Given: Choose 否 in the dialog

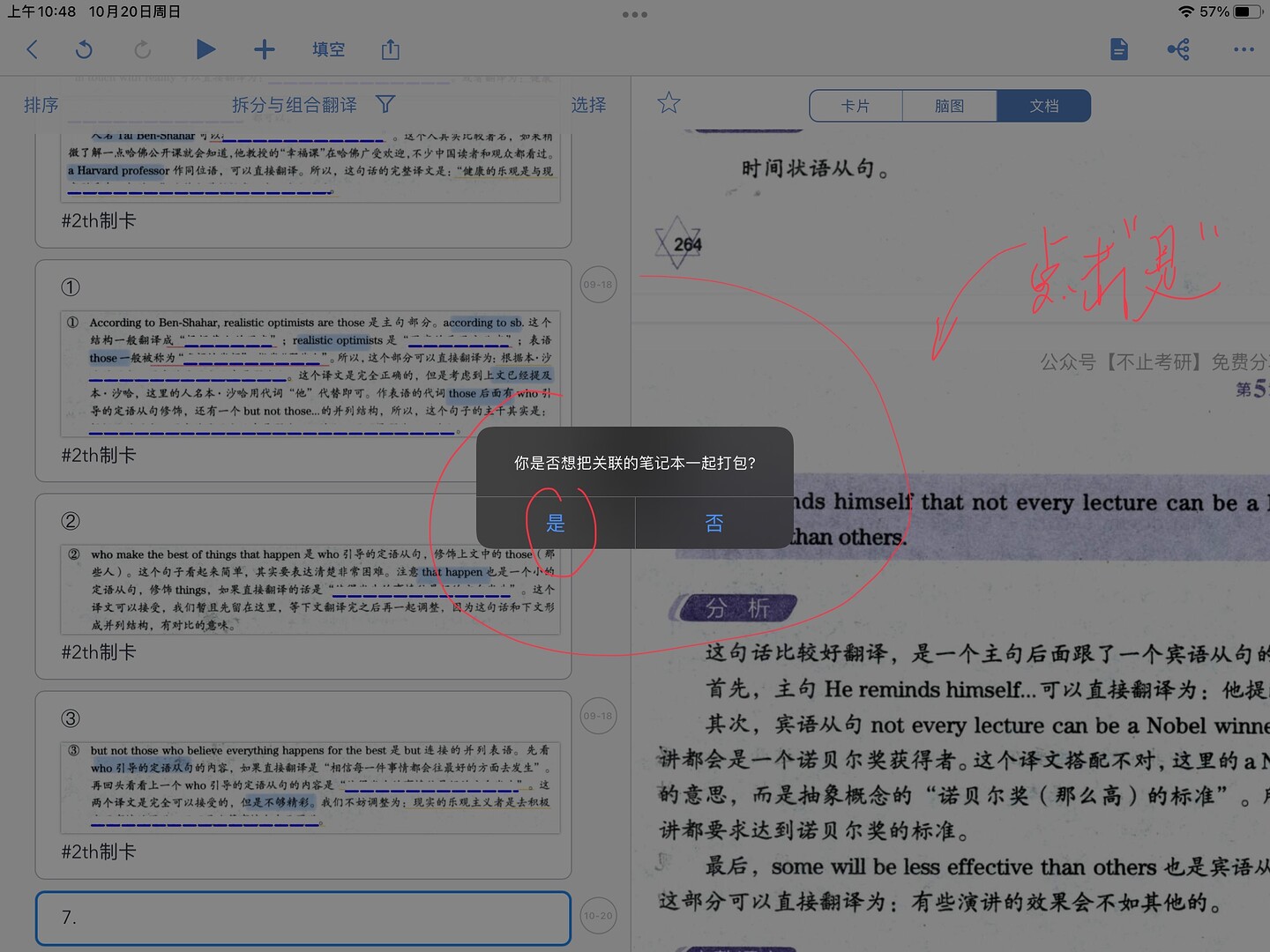Looking at the screenshot, I should pos(714,523).
